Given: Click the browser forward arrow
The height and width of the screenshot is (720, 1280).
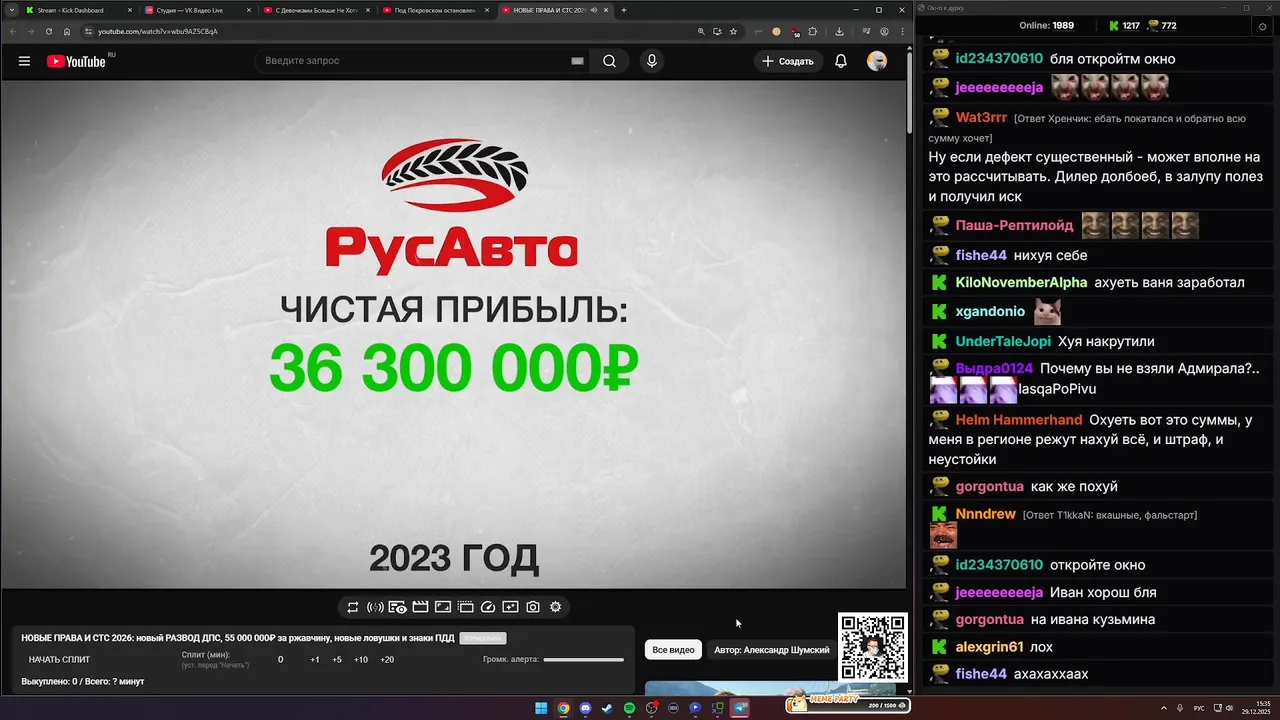Looking at the screenshot, I should coord(30,31).
